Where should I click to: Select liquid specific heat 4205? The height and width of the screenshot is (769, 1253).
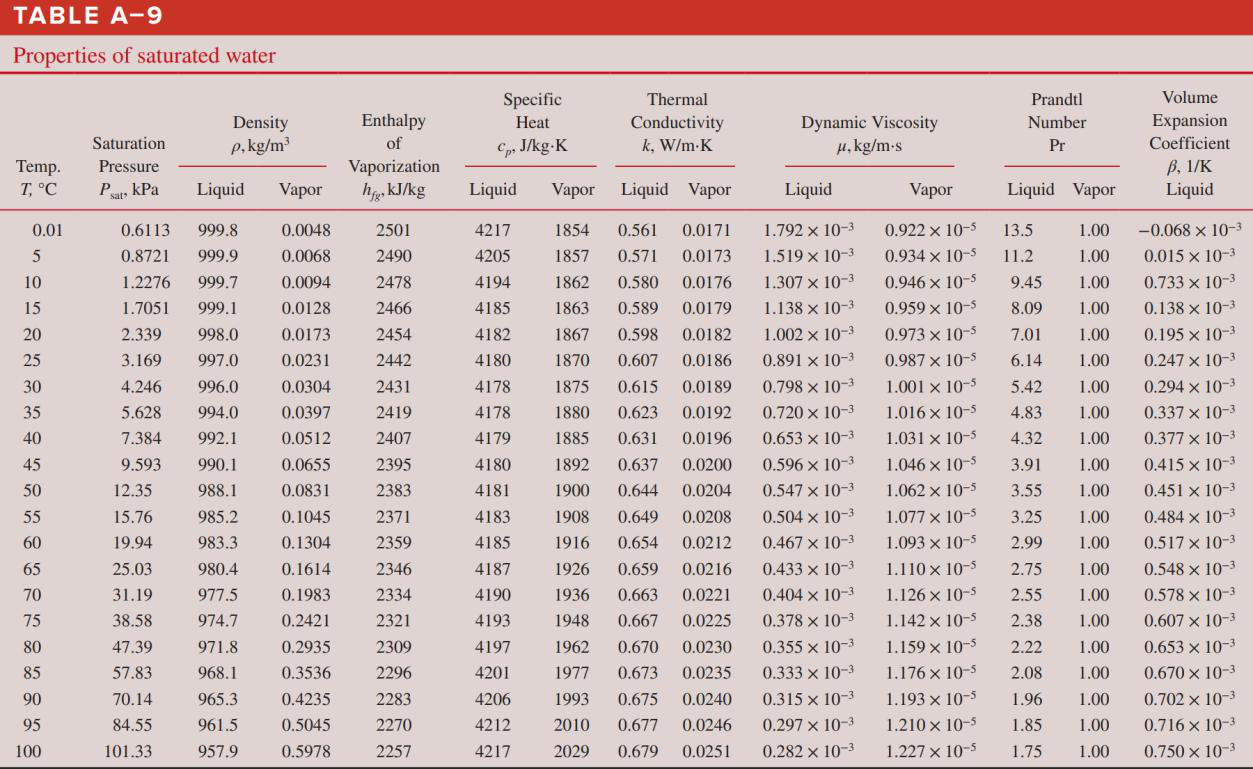(x=492, y=255)
